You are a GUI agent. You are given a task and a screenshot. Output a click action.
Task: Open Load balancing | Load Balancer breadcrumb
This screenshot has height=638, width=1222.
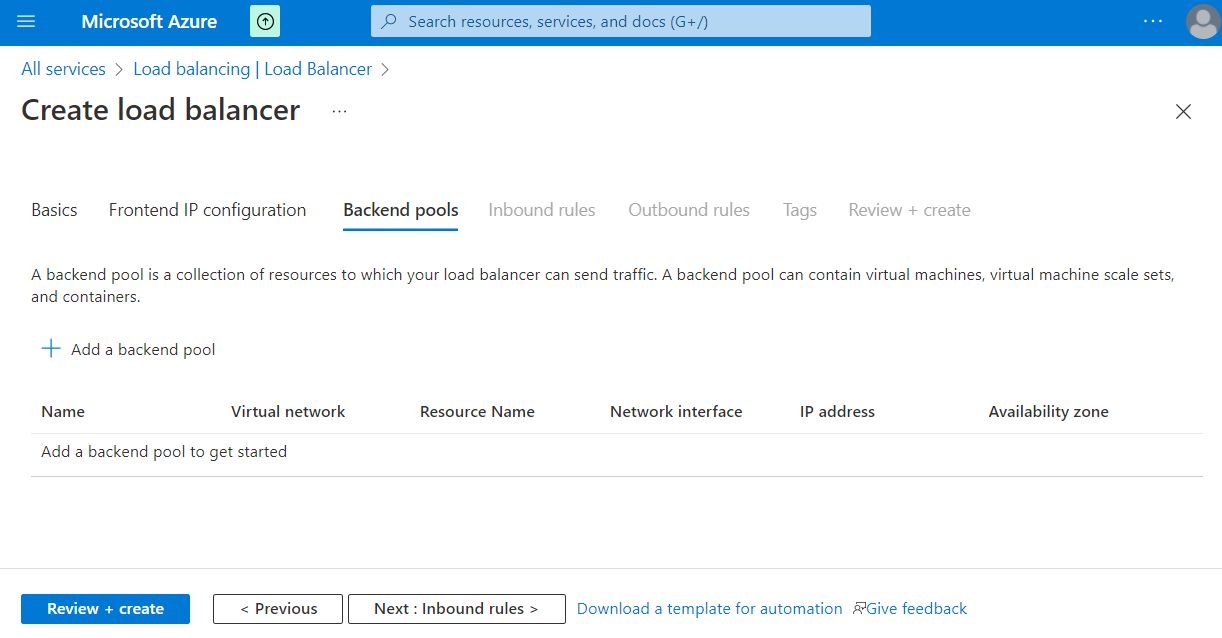252,69
